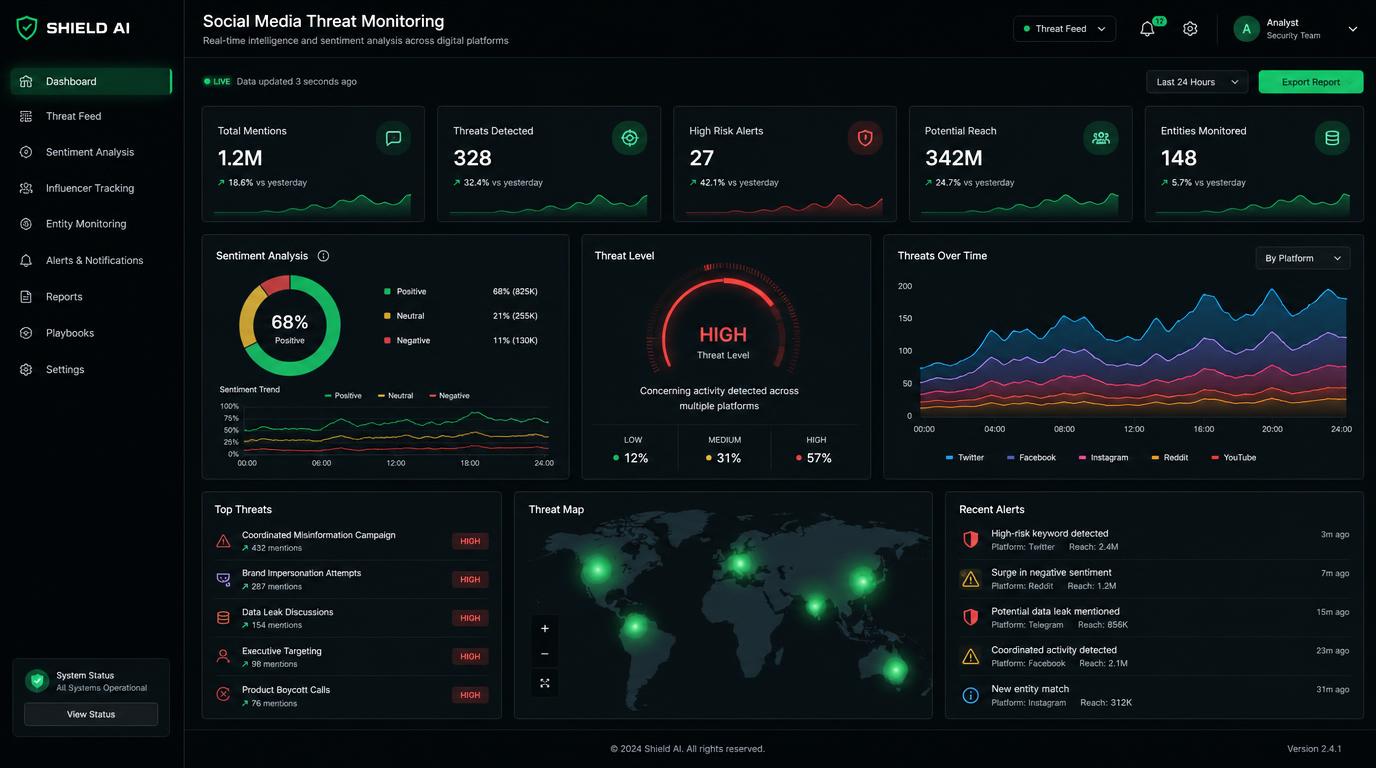Image resolution: width=1376 pixels, height=768 pixels.
Task: Toggle the Reddit series in chart legend
Action: [x=1169, y=457]
